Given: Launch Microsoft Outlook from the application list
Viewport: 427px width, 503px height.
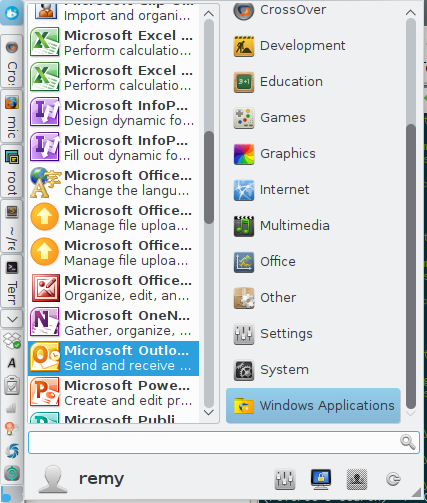Looking at the screenshot, I should [x=114, y=358].
